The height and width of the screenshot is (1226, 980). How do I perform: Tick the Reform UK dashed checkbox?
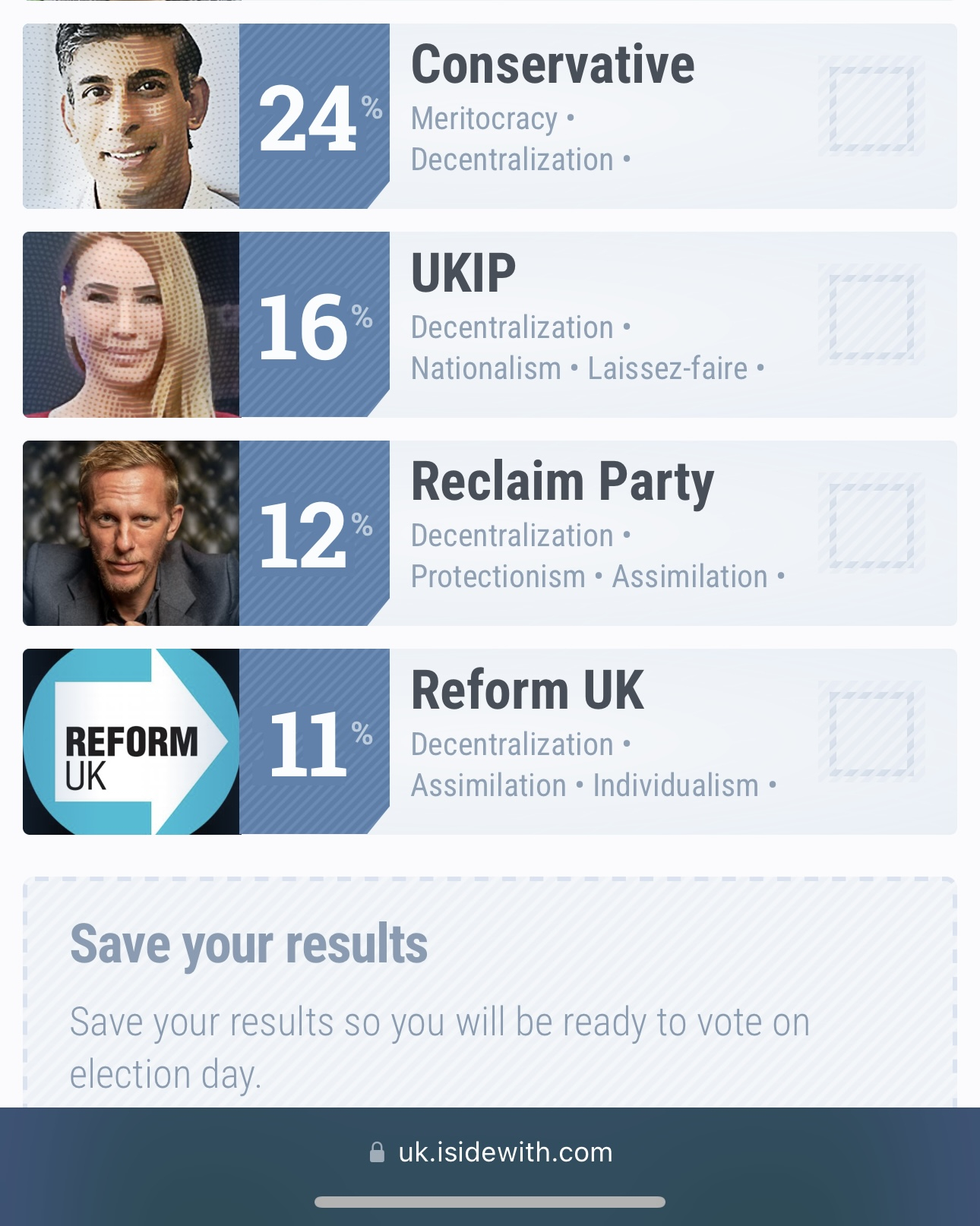[871, 733]
